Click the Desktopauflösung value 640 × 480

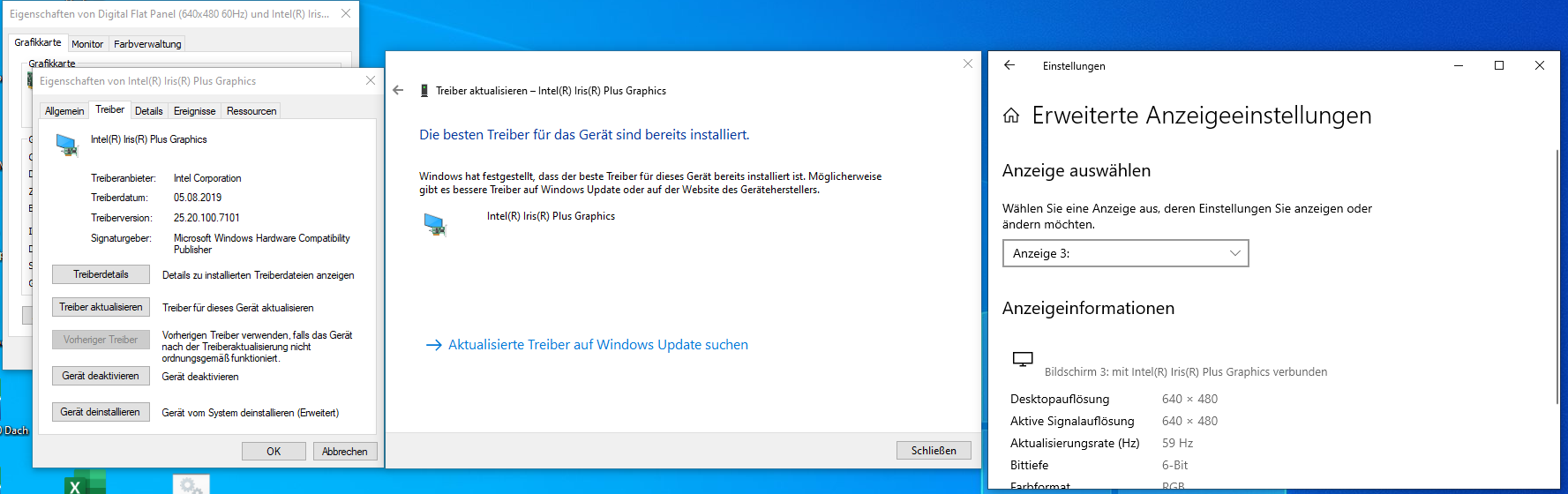click(1189, 399)
